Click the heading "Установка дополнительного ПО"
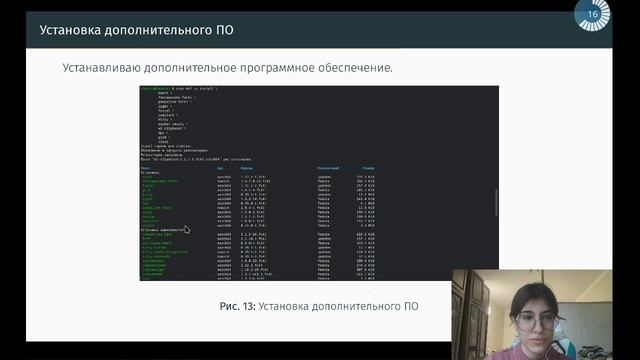Viewport: 640px width, 360px height. (136, 30)
